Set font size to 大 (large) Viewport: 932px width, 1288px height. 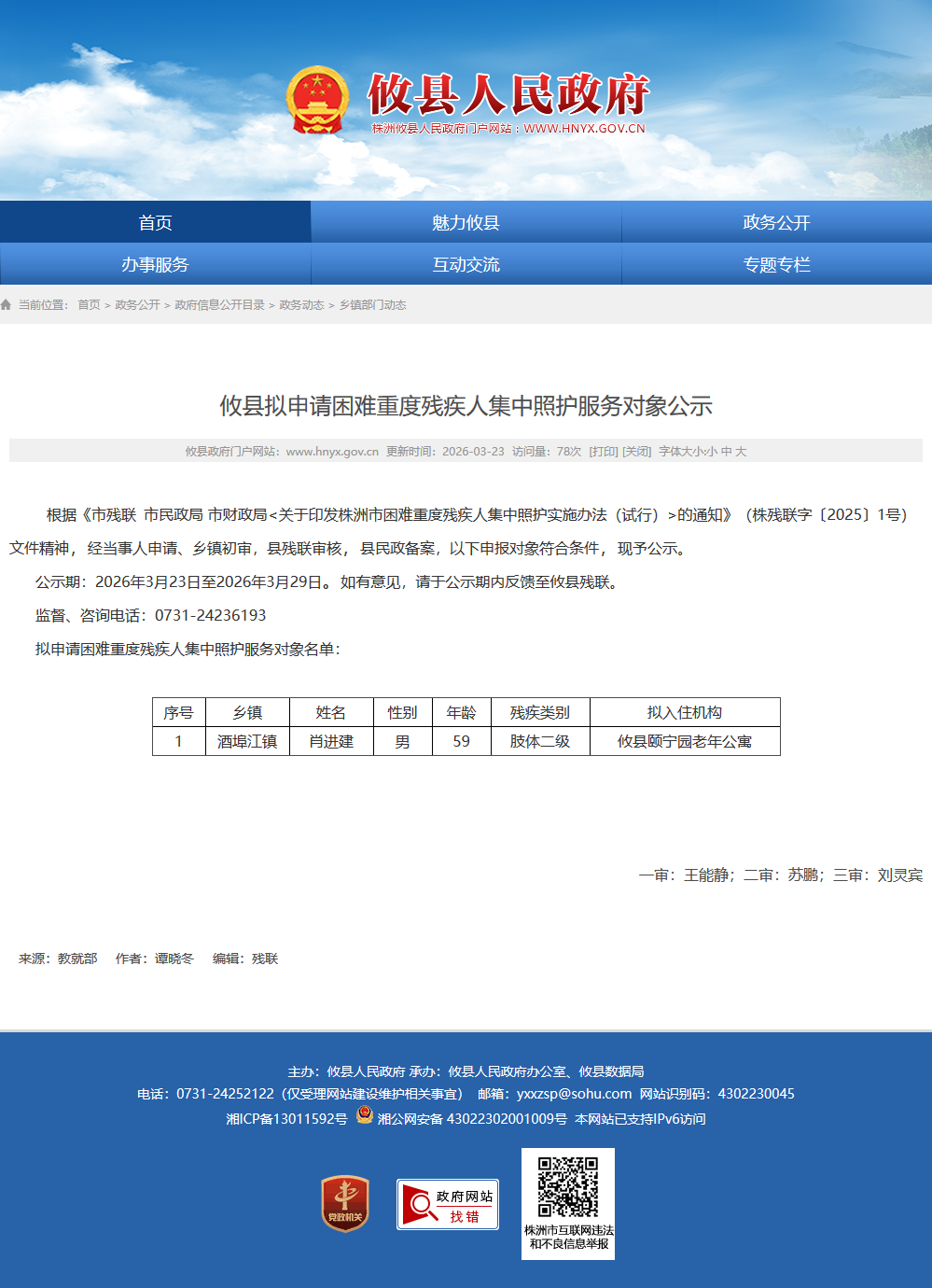(x=741, y=452)
